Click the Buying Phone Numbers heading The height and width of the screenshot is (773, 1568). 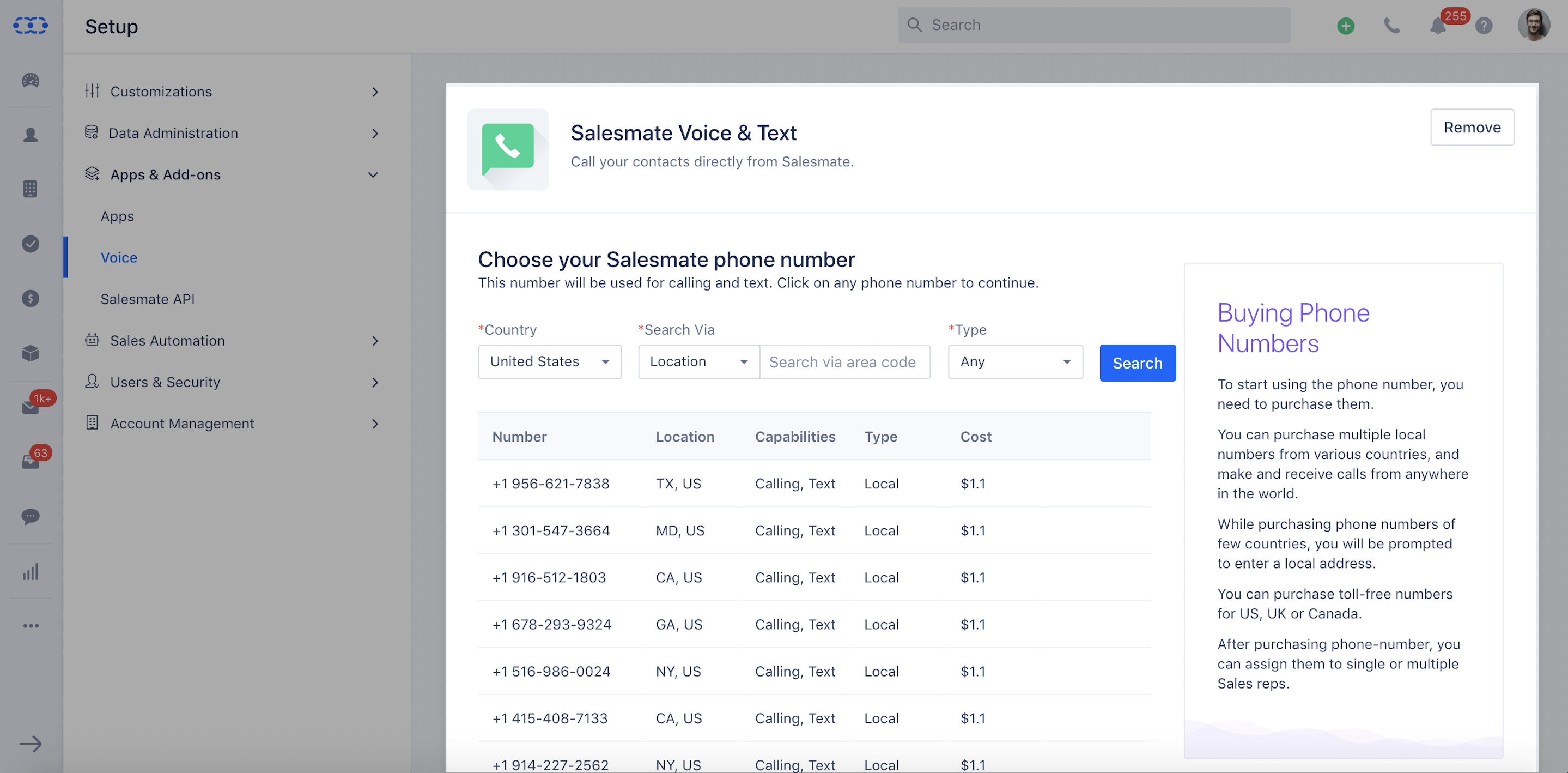click(1293, 328)
